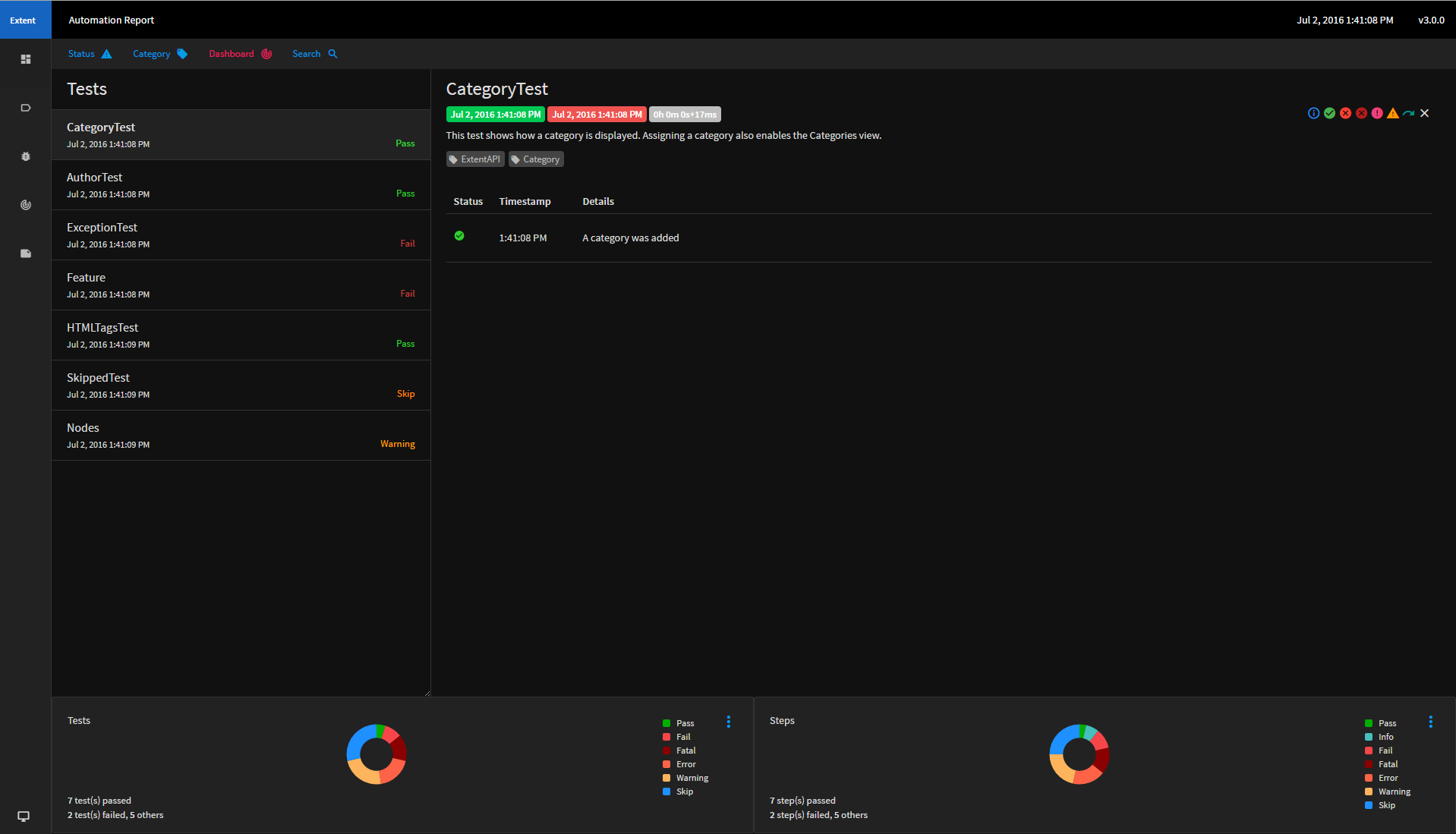Toggle the pink error step filter
The image size is (1456, 834).
pos(1377,113)
